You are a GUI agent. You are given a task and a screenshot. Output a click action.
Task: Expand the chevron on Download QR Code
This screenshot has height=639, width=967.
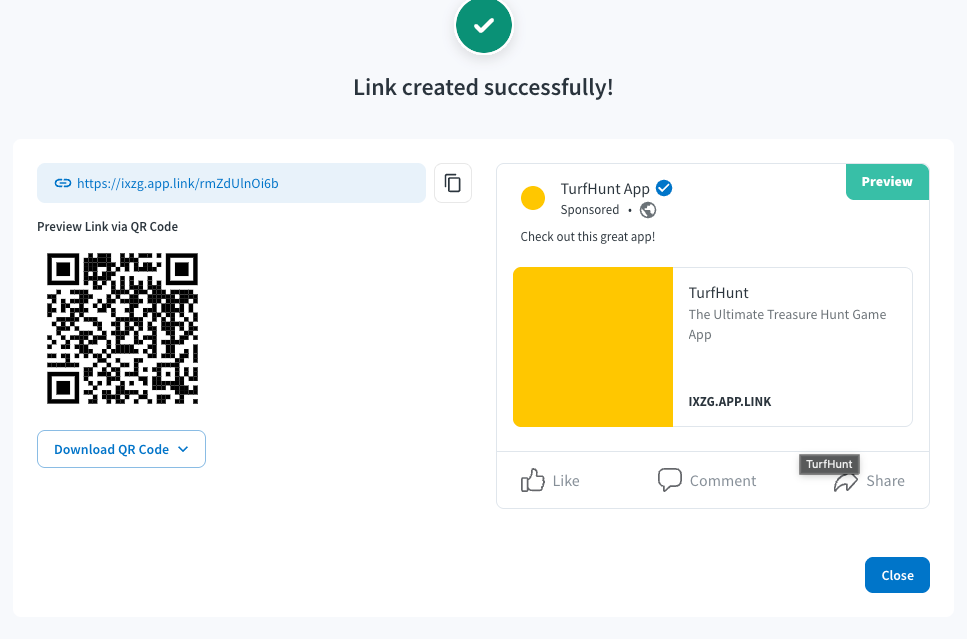(183, 449)
